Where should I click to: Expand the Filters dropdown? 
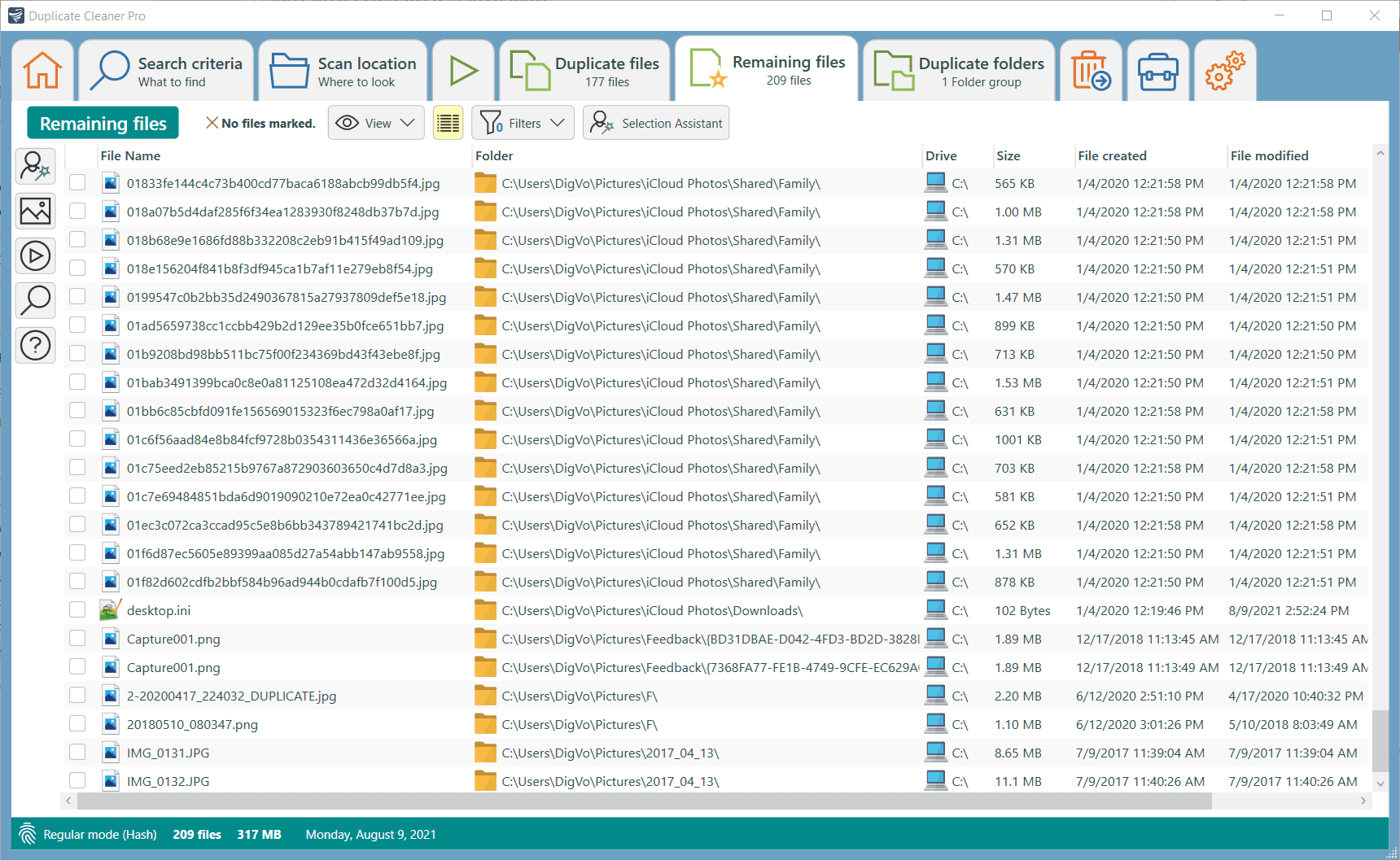tap(523, 123)
